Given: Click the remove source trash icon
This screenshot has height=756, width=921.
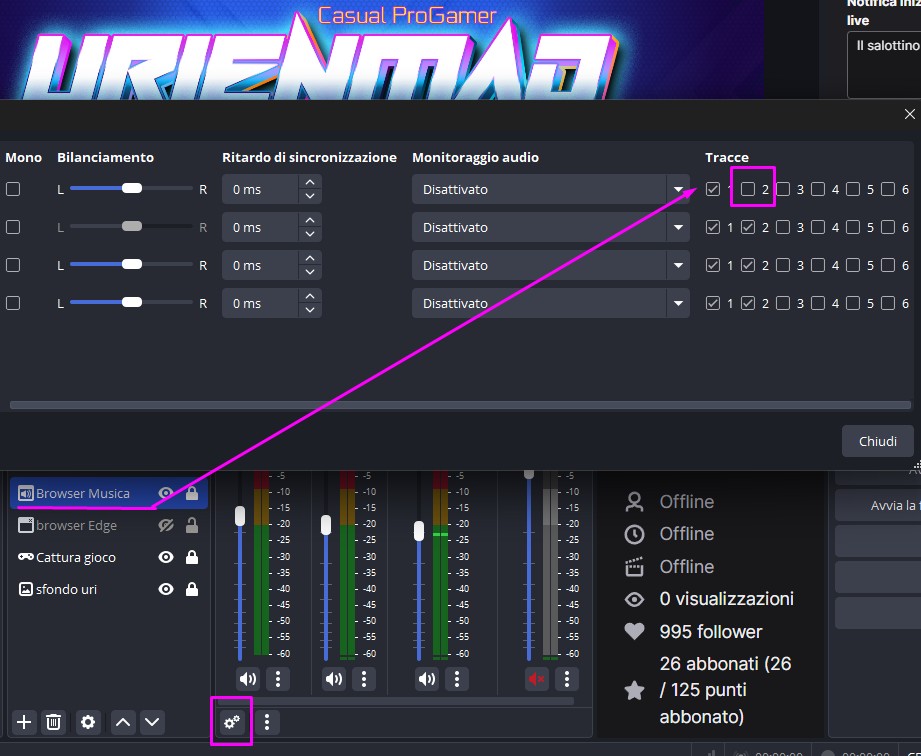Looking at the screenshot, I should click(x=54, y=722).
